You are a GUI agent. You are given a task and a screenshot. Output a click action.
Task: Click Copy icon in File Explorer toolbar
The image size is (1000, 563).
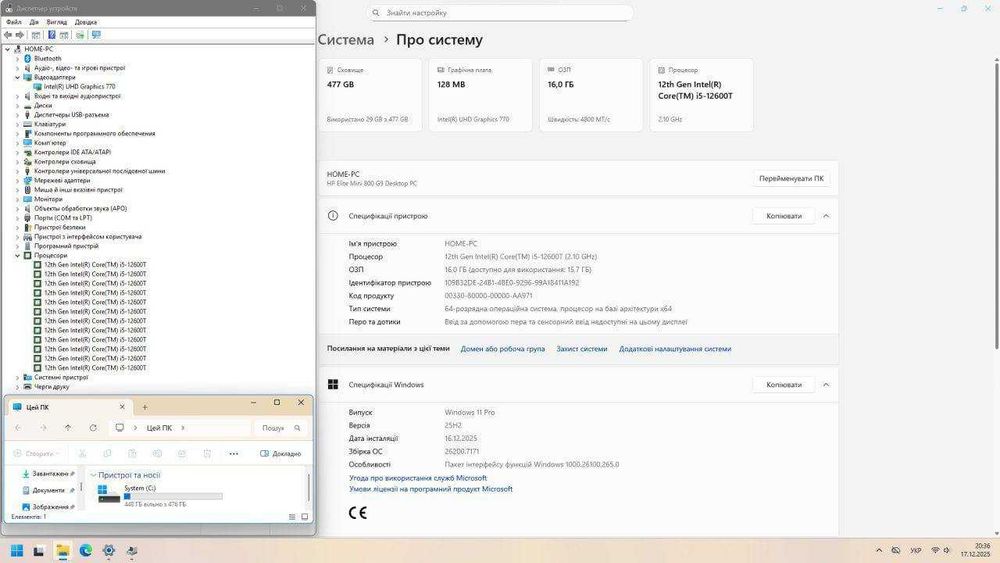coord(107,453)
